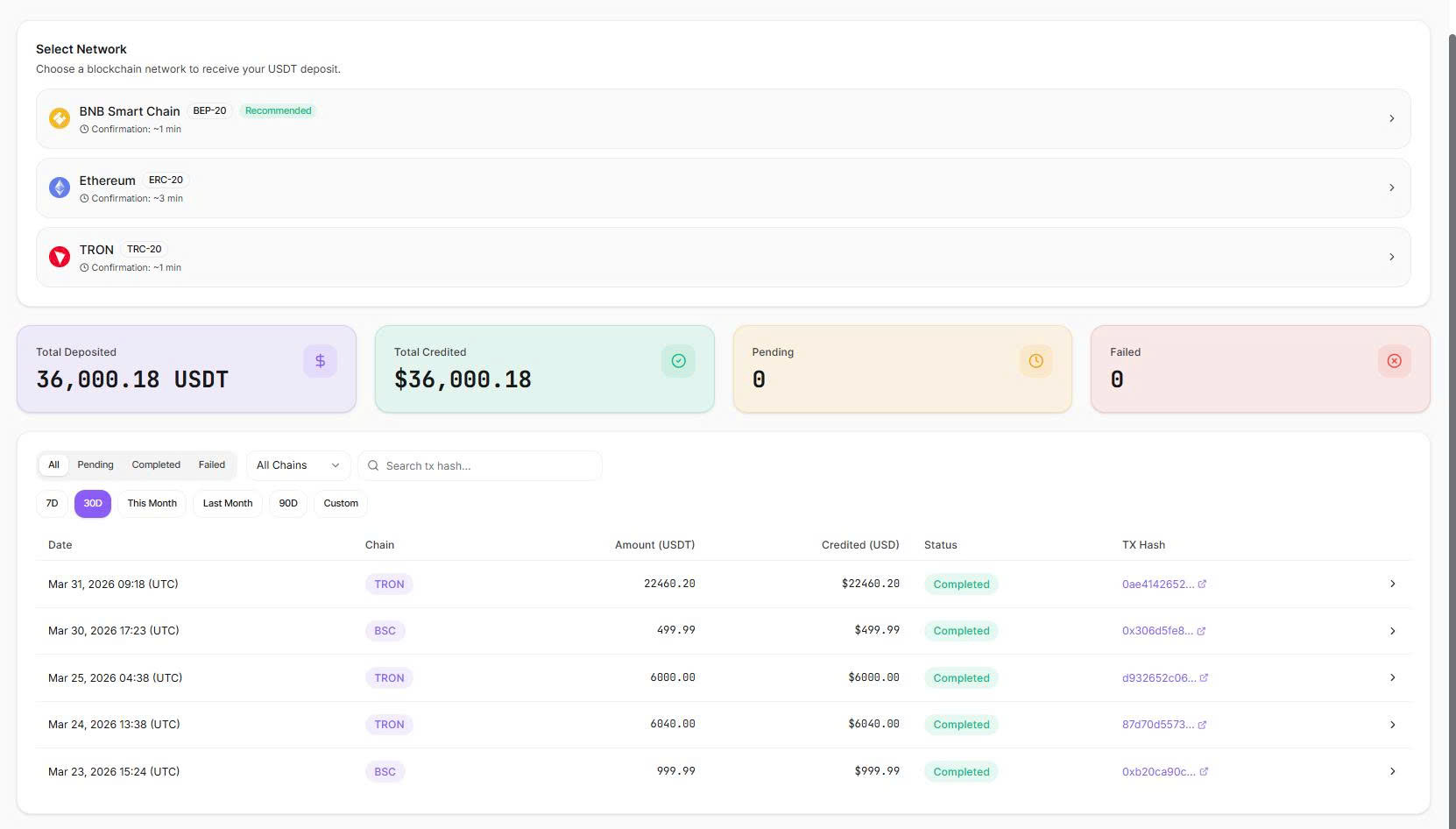
Task: Click the Custom date range button
Action: pyautogui.click(x=341, y=504)
